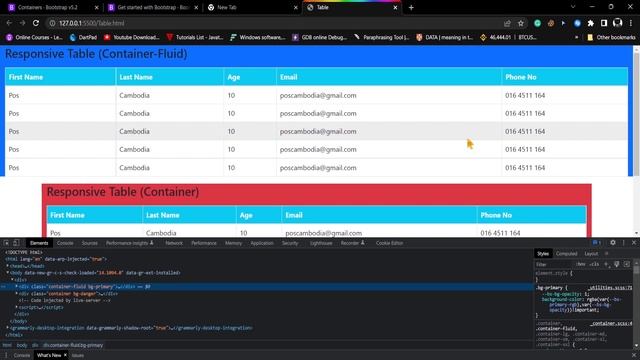Click the page vertical scrollbar

(636, 141)
